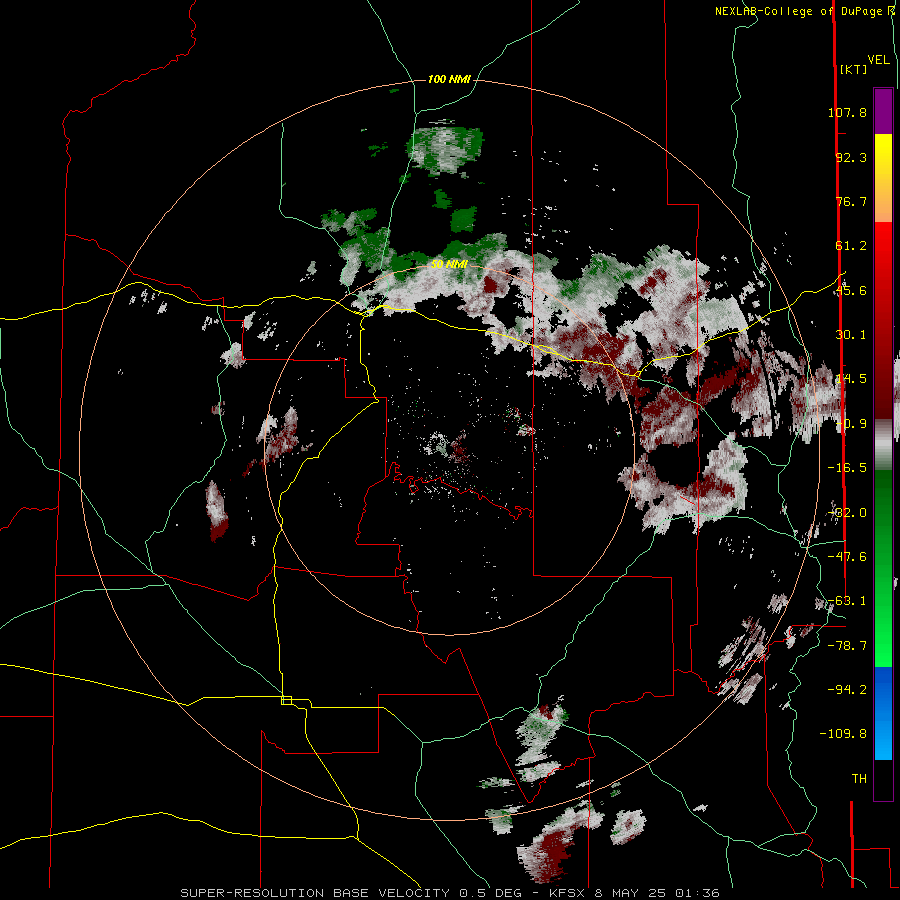The width and height of the screenshot is (900, 900).
Task: Pick the yellow-orange segment of the color bar
Action: [x=883, y=178]
